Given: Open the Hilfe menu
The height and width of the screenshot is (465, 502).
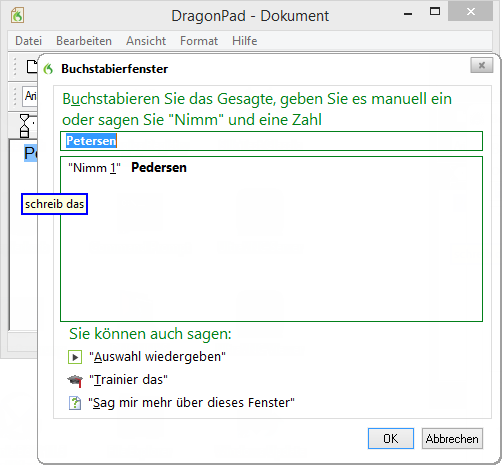Looking at the screenshot, I should click(244, 41).
